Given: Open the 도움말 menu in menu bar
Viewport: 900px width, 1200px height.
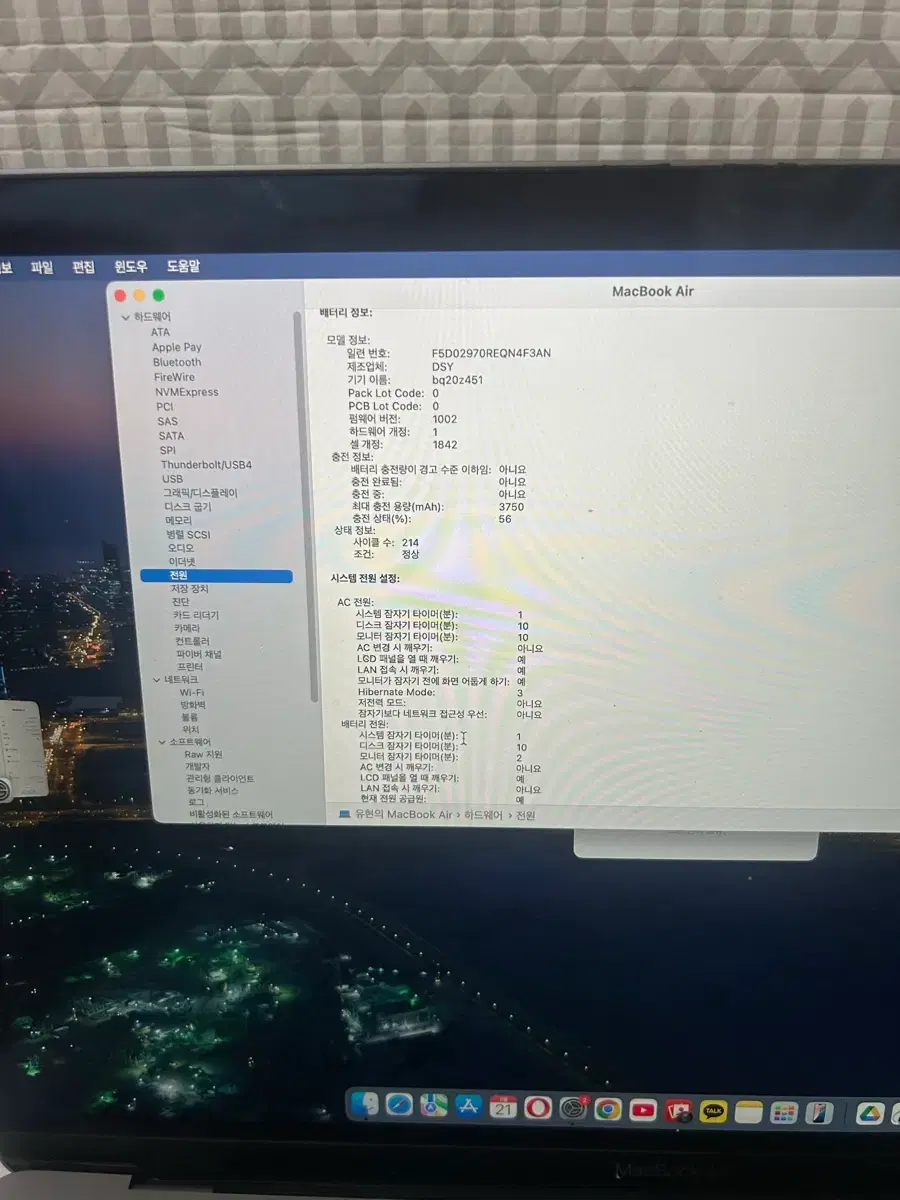Looking at the screenshot, I should click(x=183, y=267).
